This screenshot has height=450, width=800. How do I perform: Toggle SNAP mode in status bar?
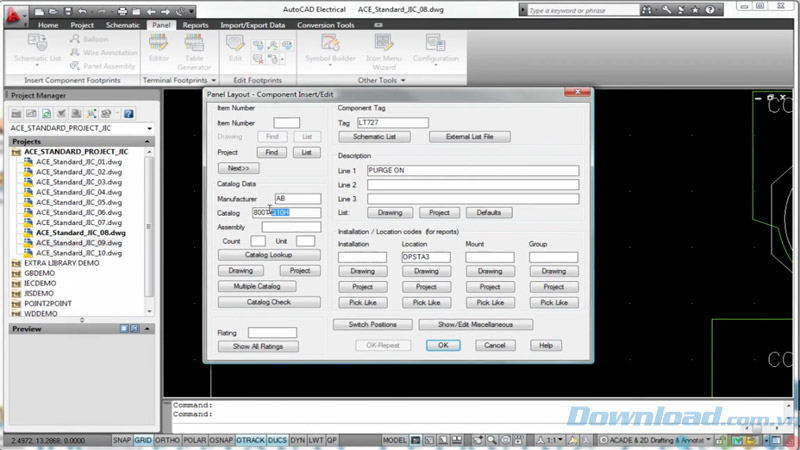pos(122,440)
